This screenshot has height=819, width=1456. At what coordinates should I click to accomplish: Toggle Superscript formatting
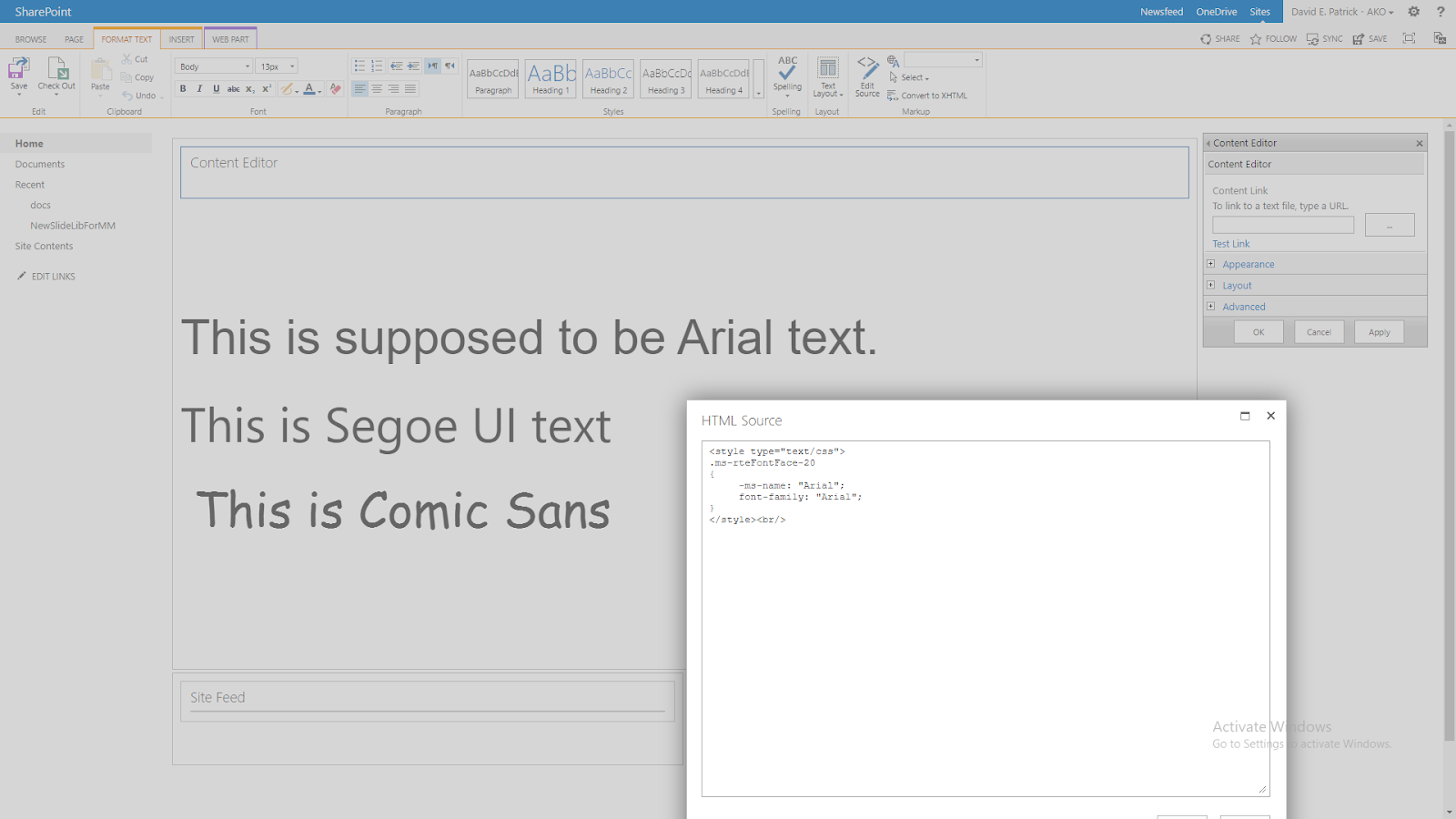(x=267, y=89)
